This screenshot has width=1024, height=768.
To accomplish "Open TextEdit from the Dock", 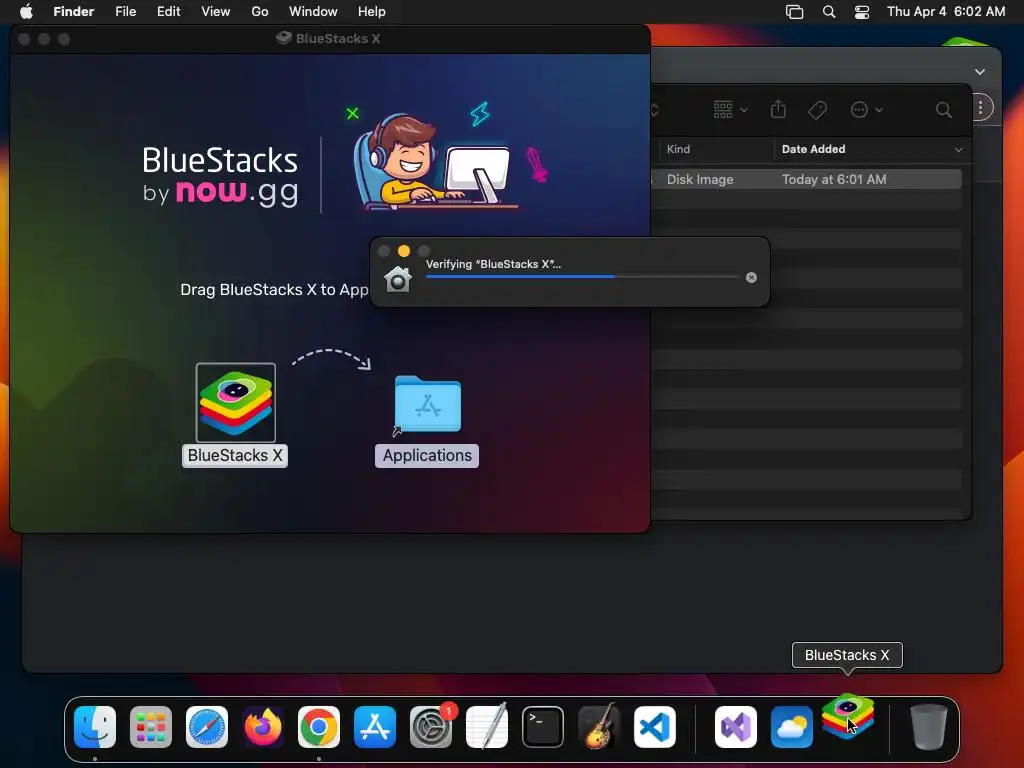I will click(487, 726).
